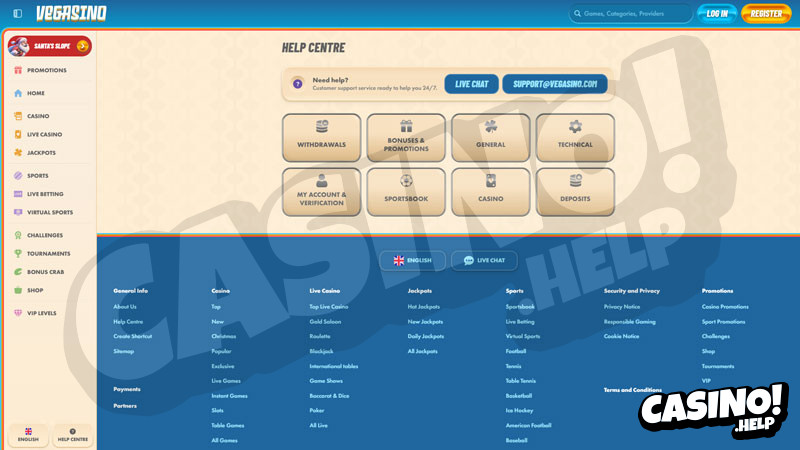The width and height of the screenshot is (800, 450).
Task: Open Casino in the sidebar
Action: (32, 116)
